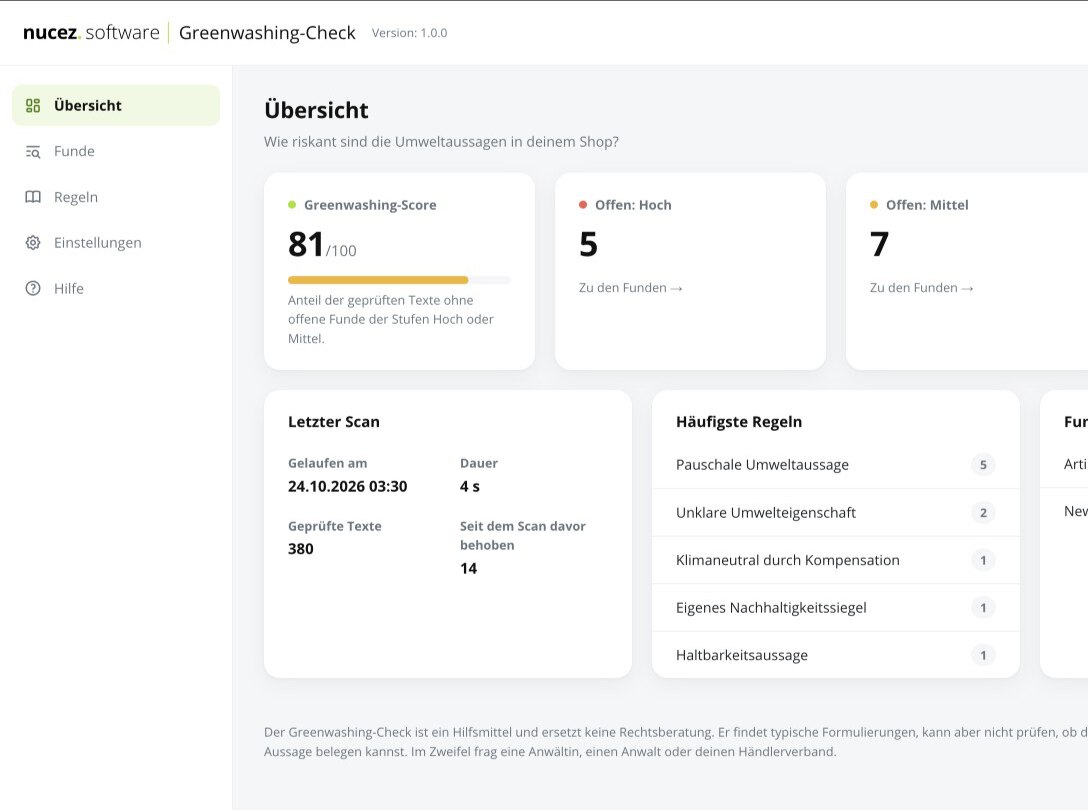1088x810 pixels.
Task: Click the 'Häufigste Regeln' card heading
Action: point(739,422)
